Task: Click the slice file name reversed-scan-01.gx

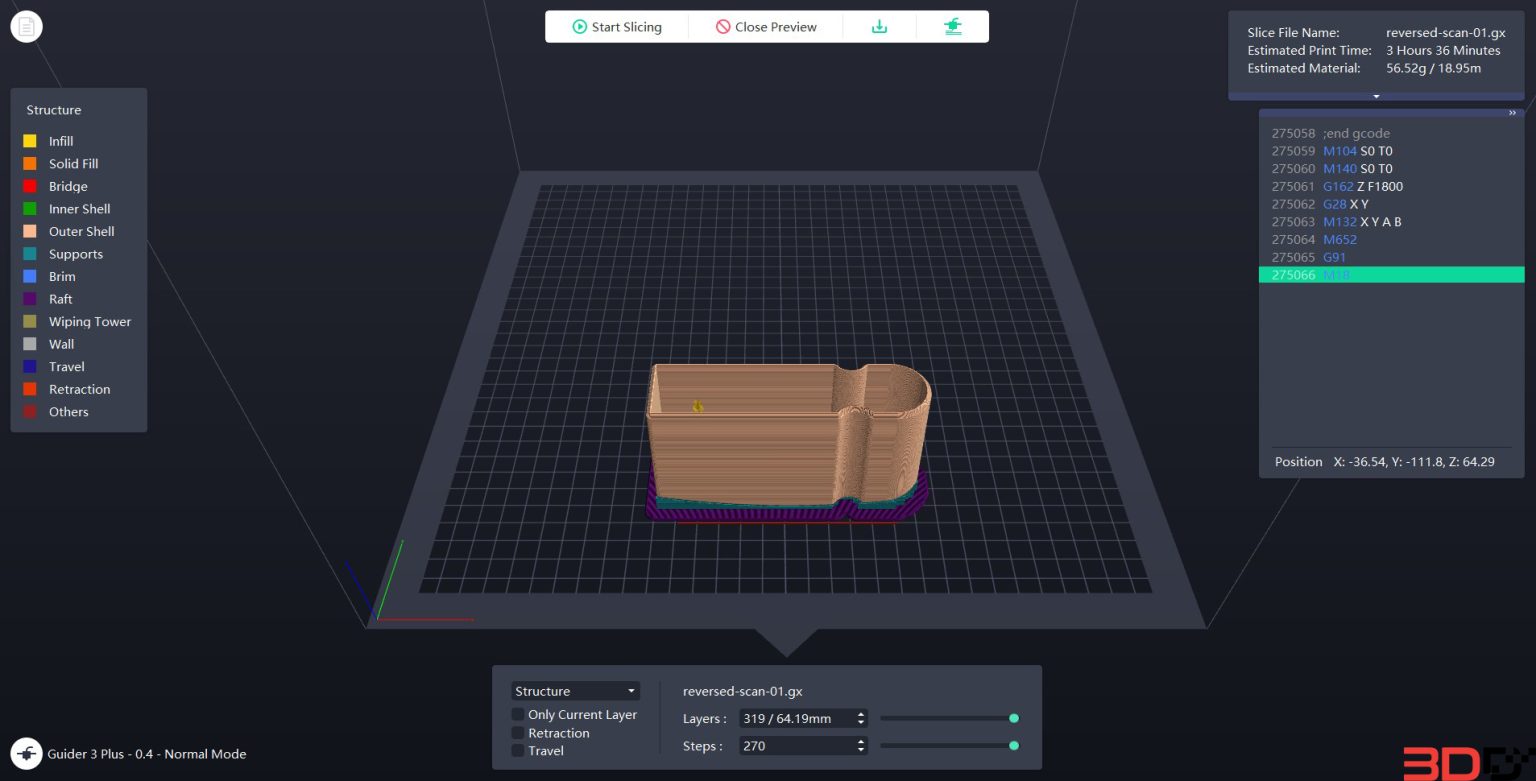Action: (x=1445, y=33)
